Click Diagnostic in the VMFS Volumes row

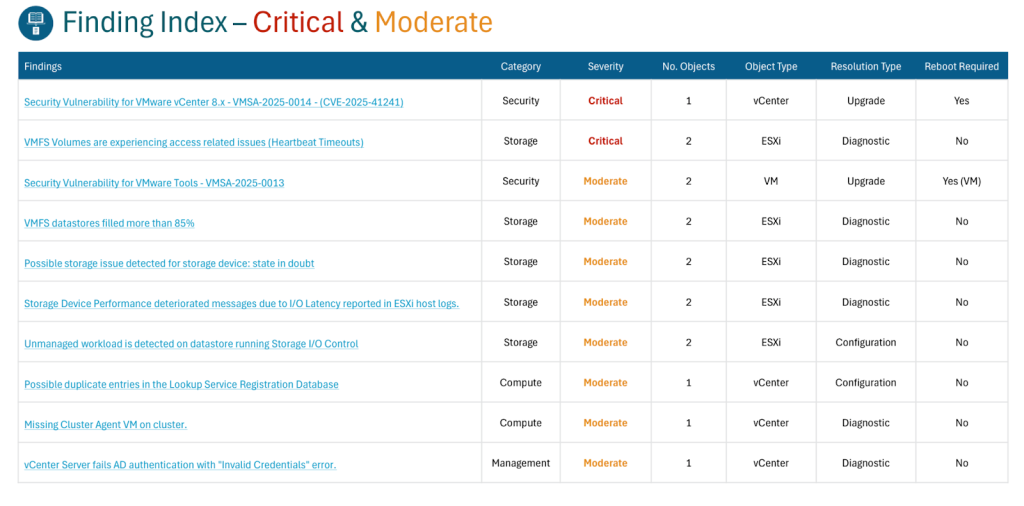point(865,141)
